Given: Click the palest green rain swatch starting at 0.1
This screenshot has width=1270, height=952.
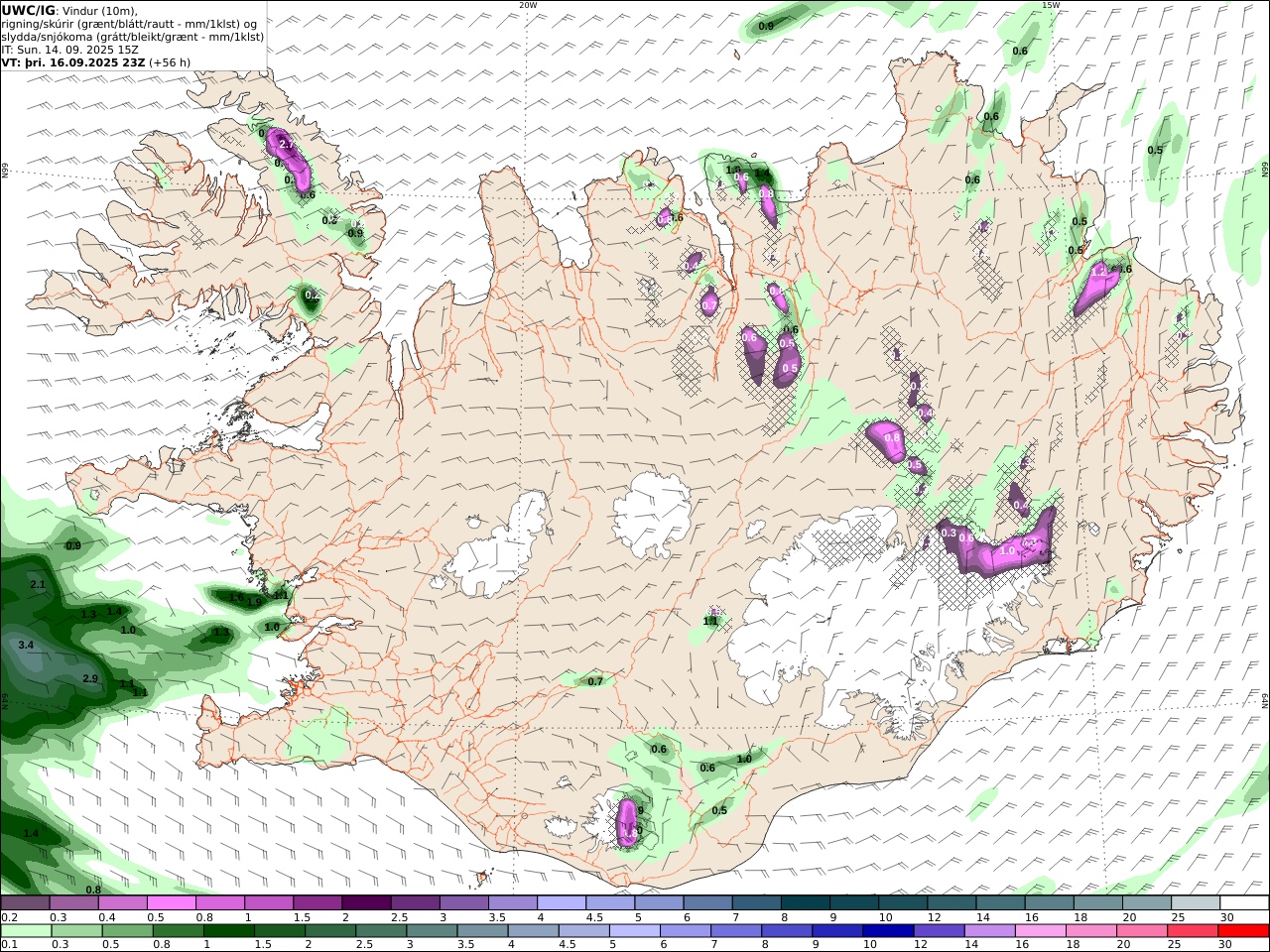Looking at the screenshot, I should (x=26, y=931).
